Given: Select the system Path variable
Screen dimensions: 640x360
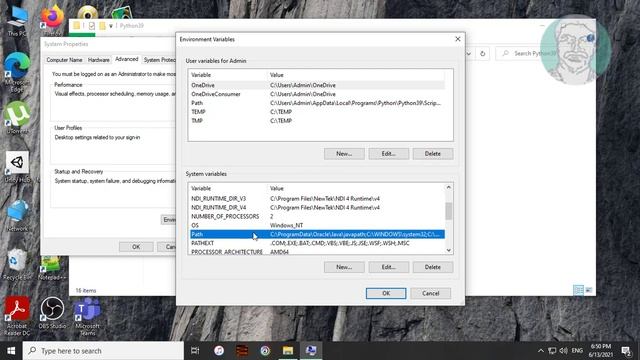Looking at the screenshot, I should pyautogui.click(x=318, y=234).
